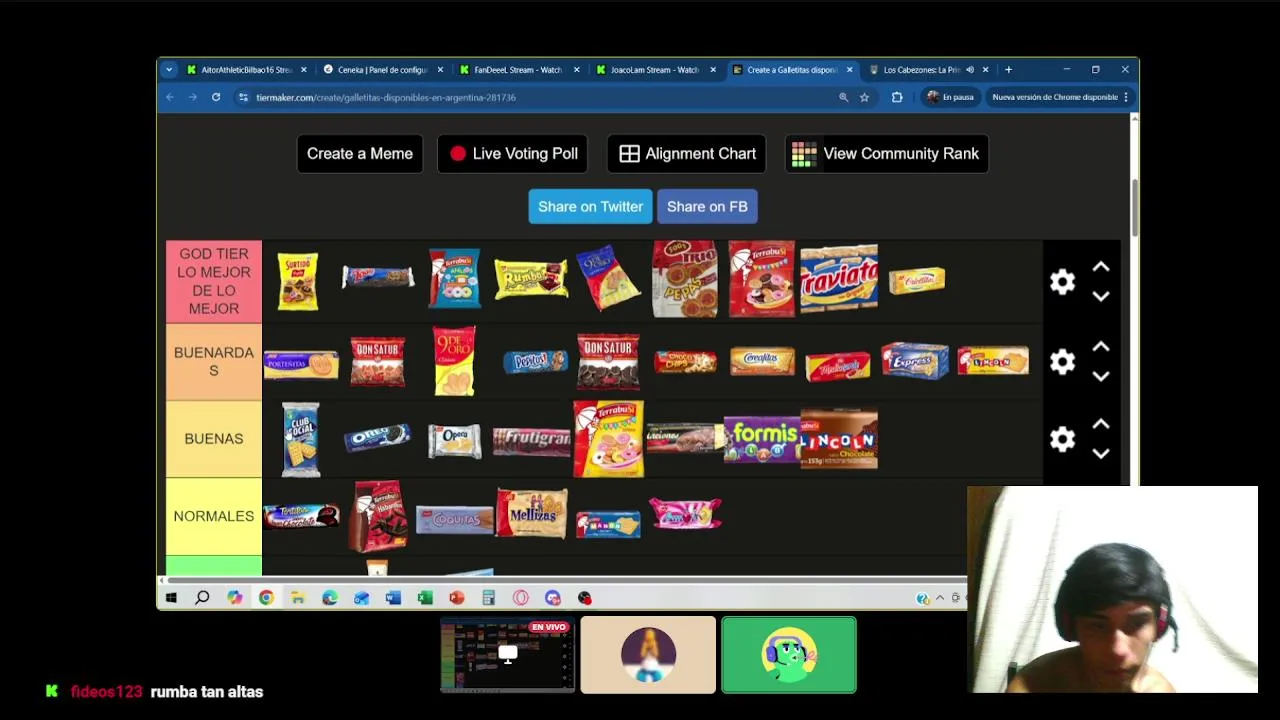Open Word from the taskbar
Screen dimensions: 1280x720
(393, 598)
